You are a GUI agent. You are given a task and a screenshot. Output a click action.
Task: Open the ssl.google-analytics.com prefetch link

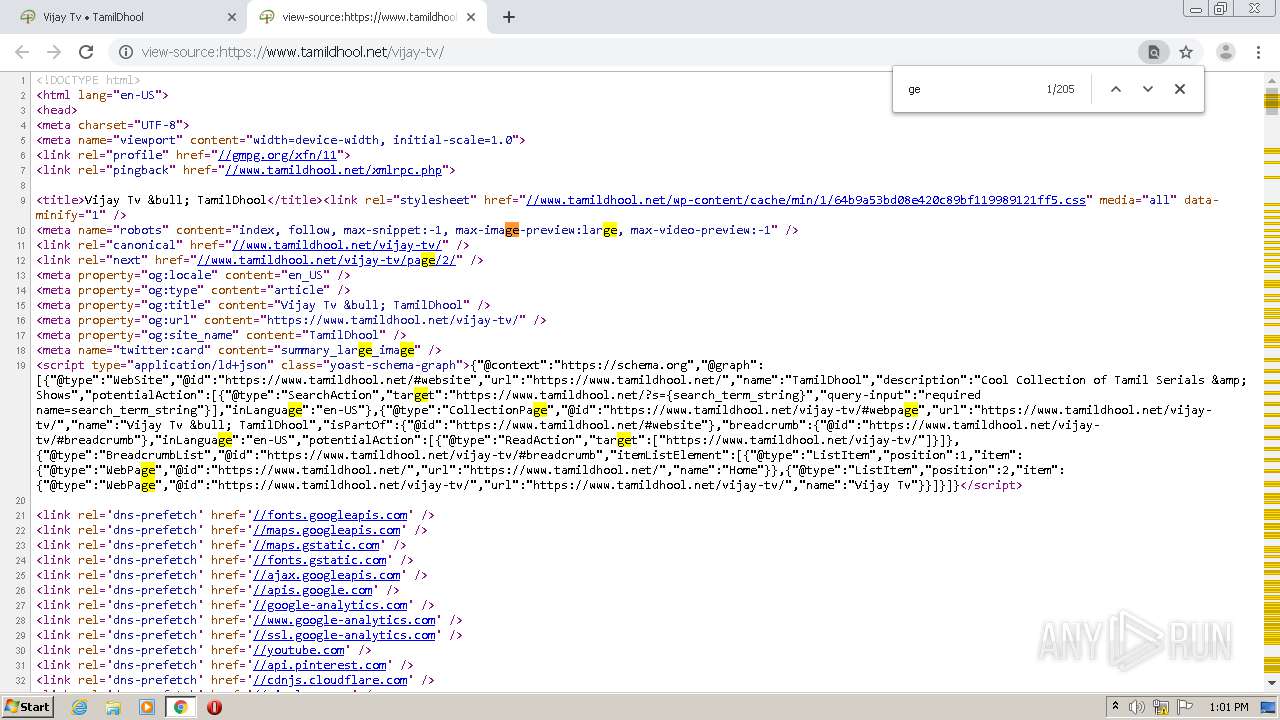(x=344, y=635)
